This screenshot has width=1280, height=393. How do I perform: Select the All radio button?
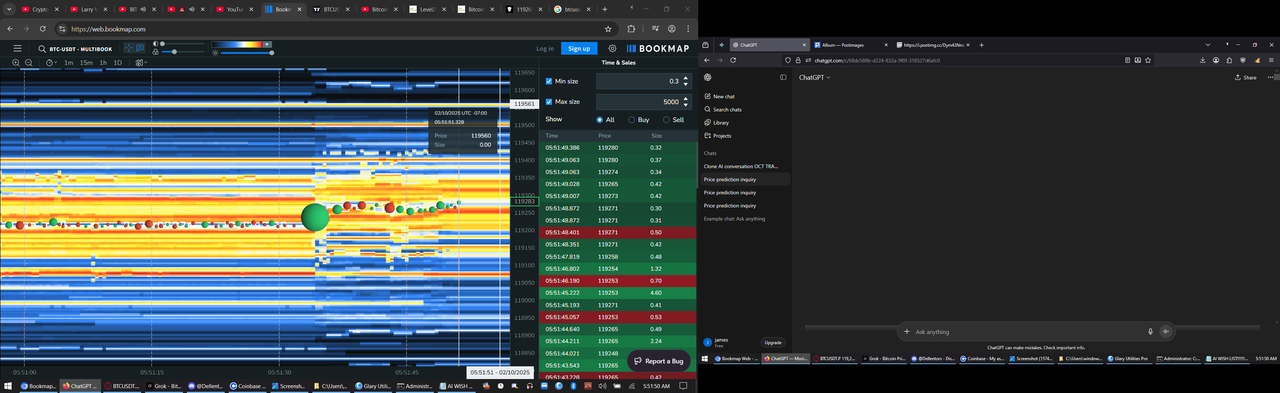click(x=600, y=119)
